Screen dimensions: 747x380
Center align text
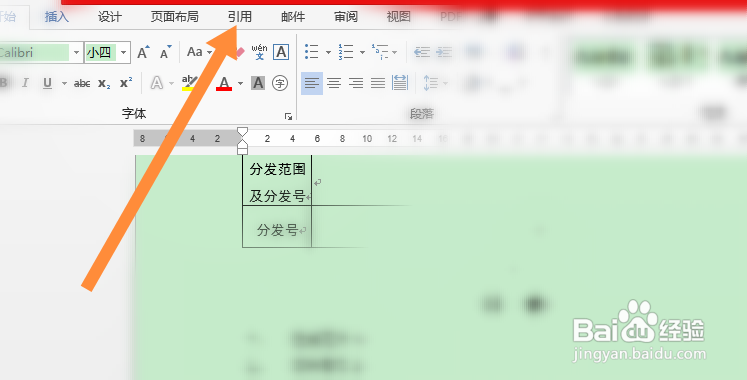click(334, 83)
